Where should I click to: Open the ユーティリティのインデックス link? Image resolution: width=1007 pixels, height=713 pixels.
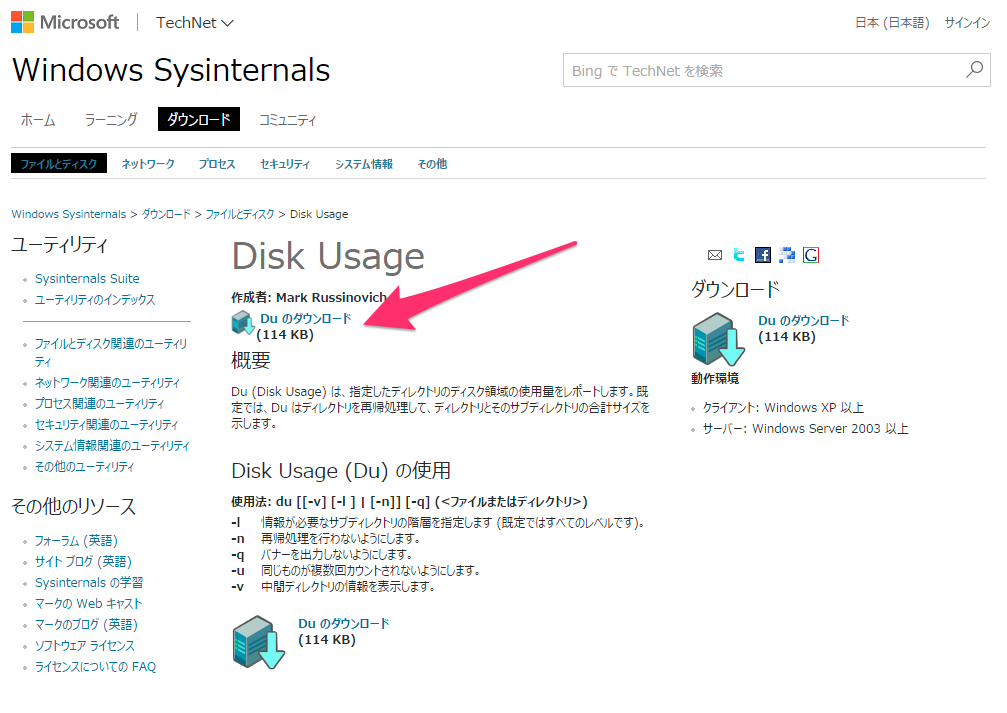coord(95,299)
